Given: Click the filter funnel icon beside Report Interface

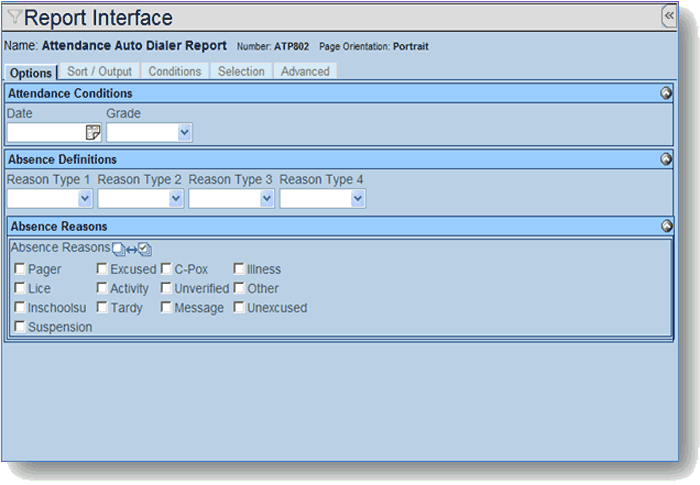Looking at the screenshot, I should click(x=14, y=17).
